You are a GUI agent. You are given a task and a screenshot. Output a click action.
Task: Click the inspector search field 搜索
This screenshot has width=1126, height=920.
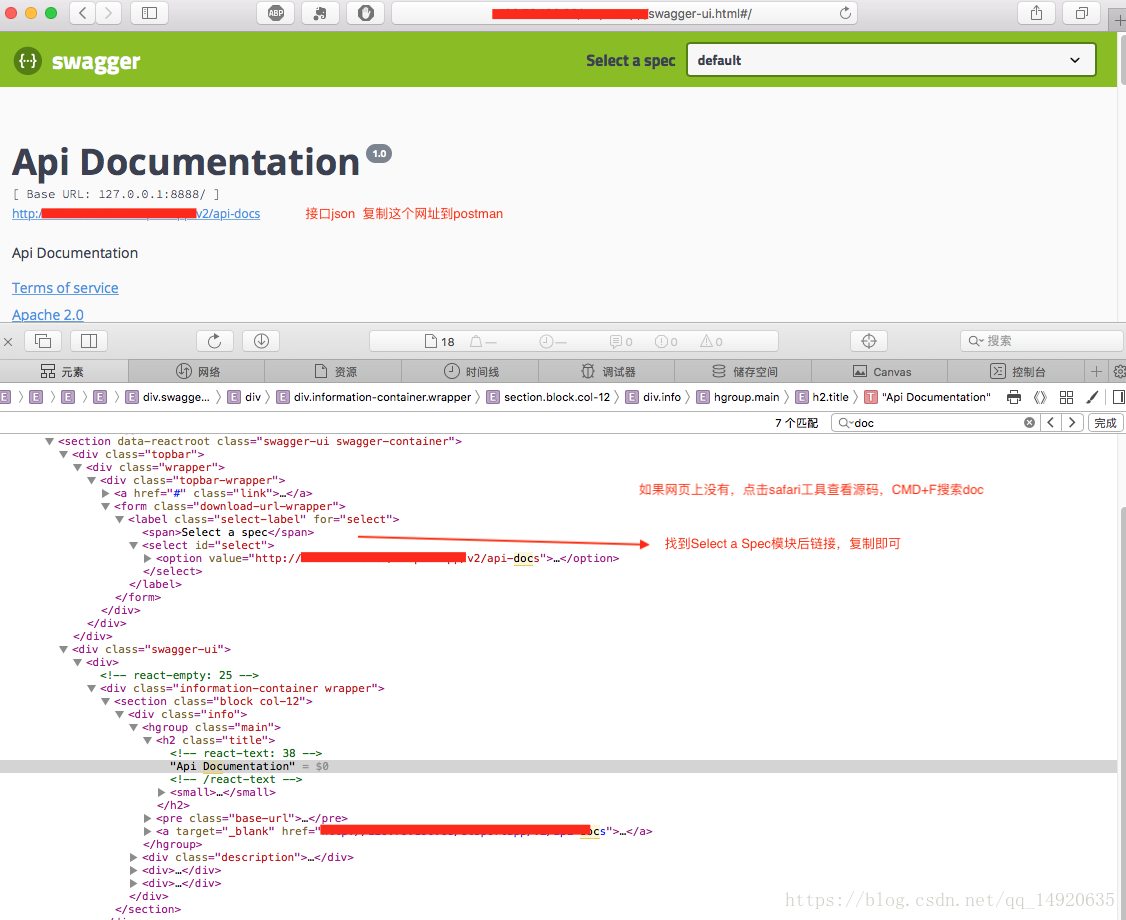pos(1043,341)
